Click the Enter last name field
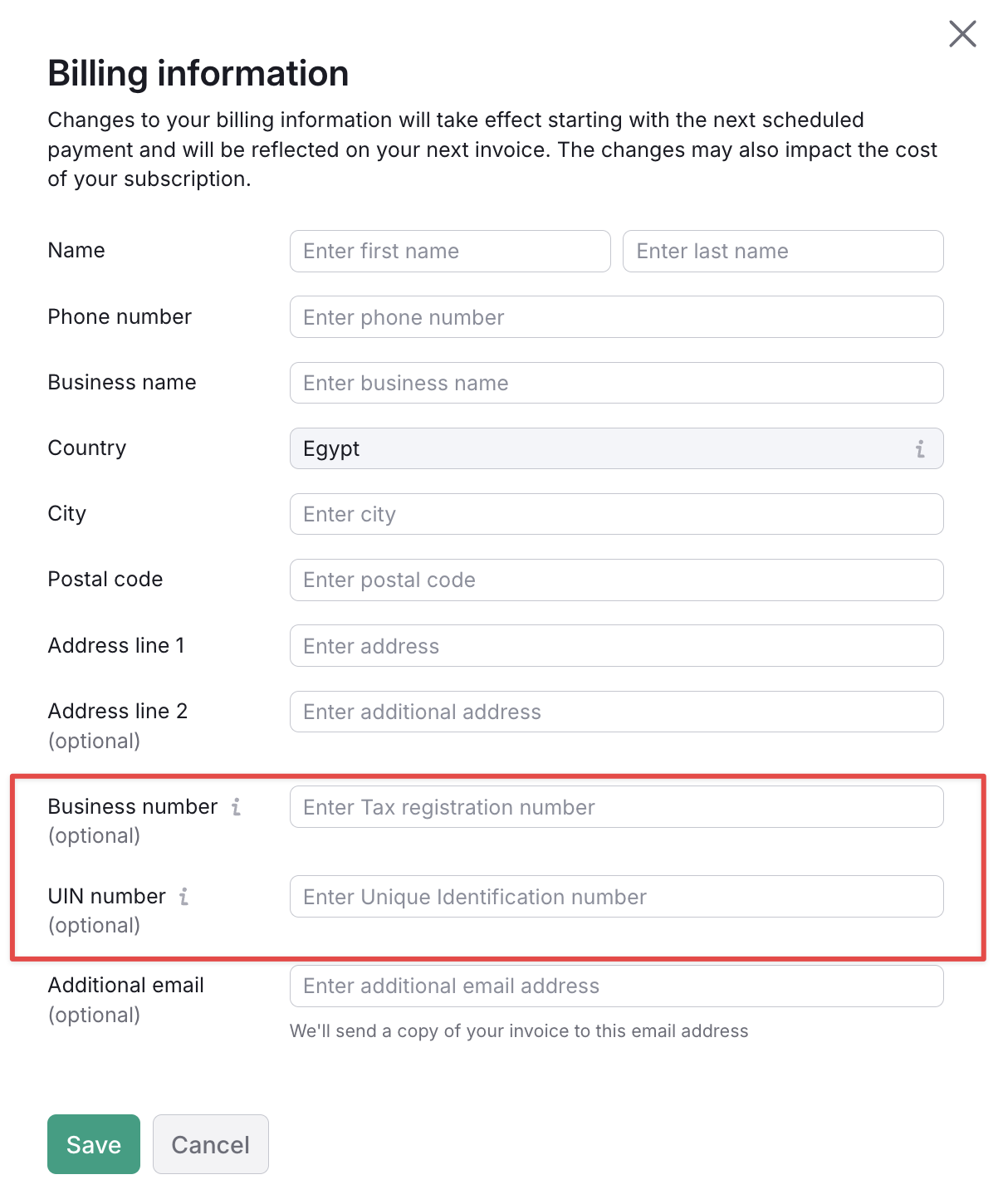The height and width of the screenshot is (1204, 998). (x=782, y=251)
